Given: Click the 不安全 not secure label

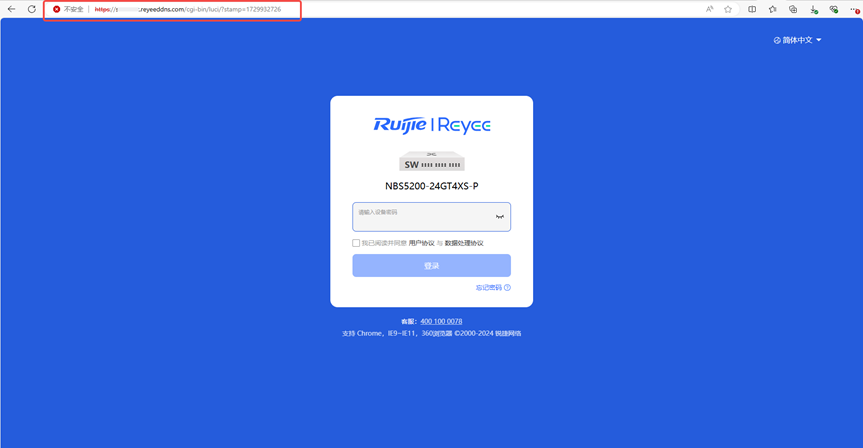Looking at the screenshot, I should pos(74,9).
